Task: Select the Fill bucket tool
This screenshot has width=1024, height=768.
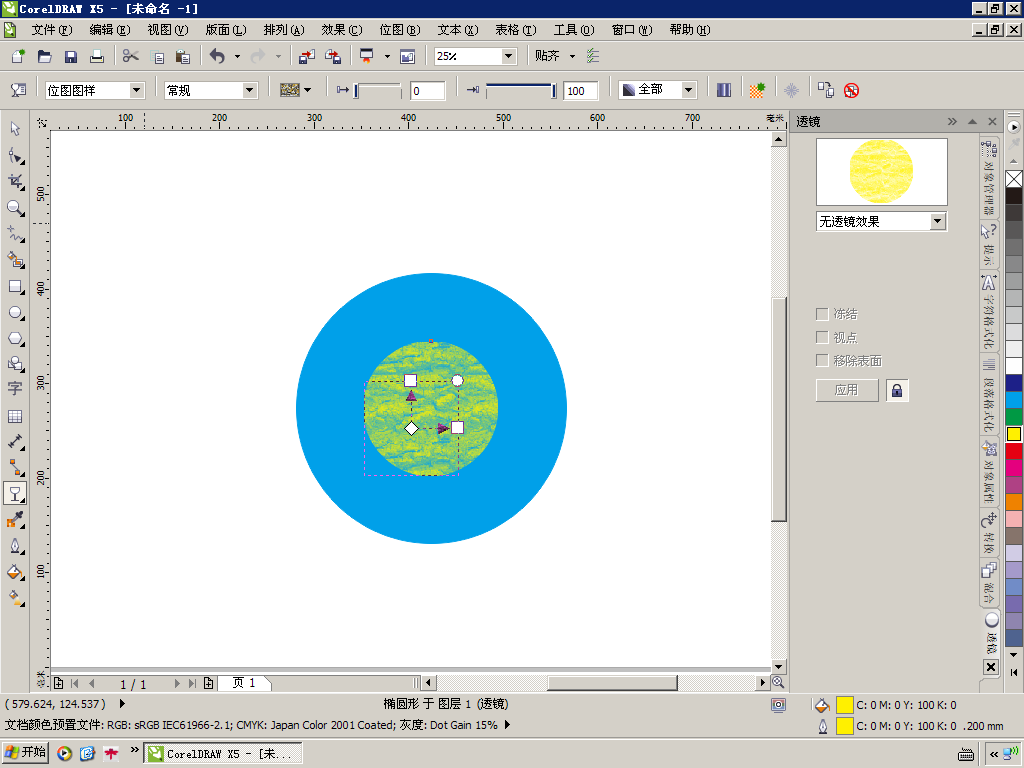Action: point(15,573)
